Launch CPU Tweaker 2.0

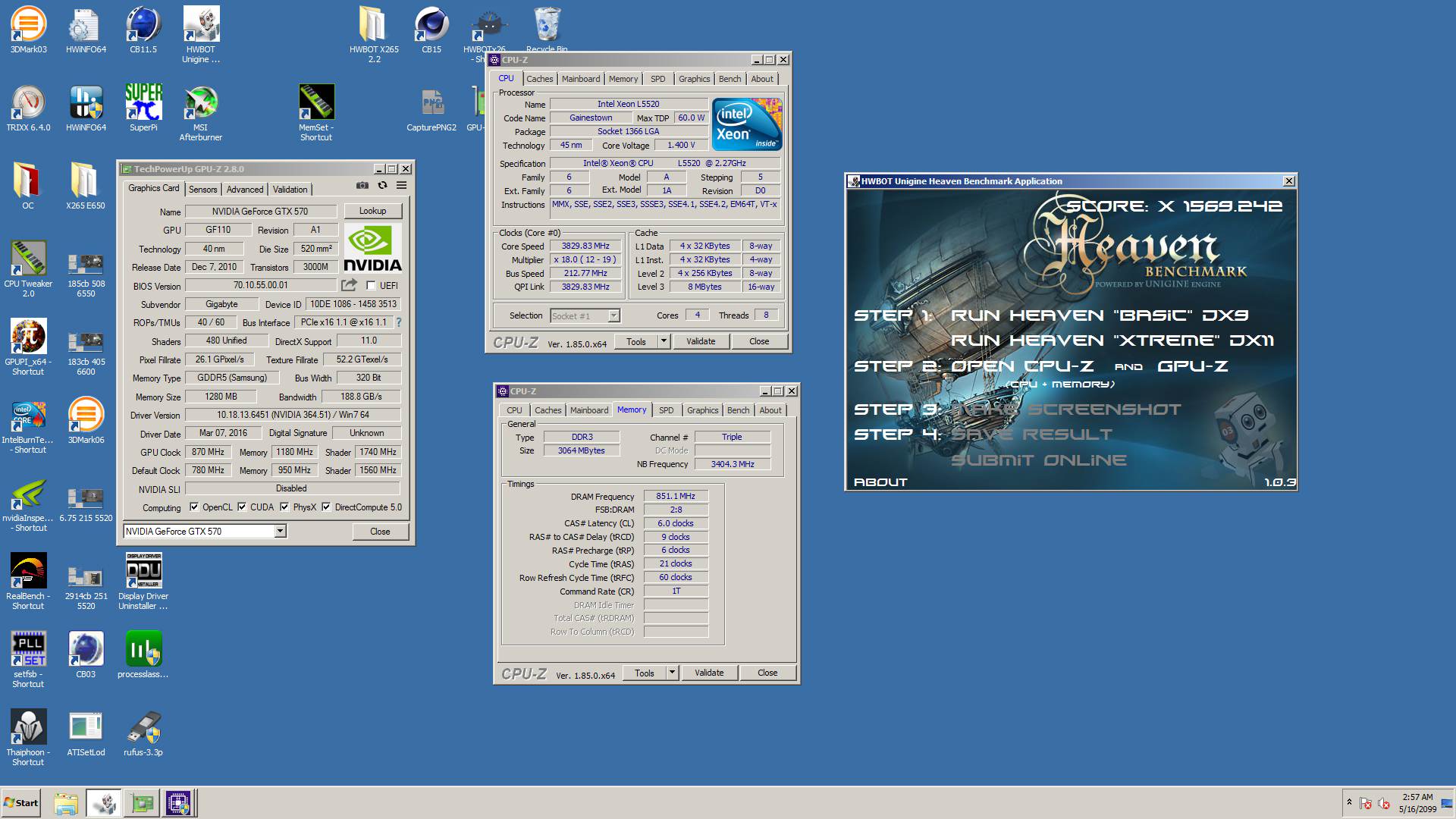[28, 269]
